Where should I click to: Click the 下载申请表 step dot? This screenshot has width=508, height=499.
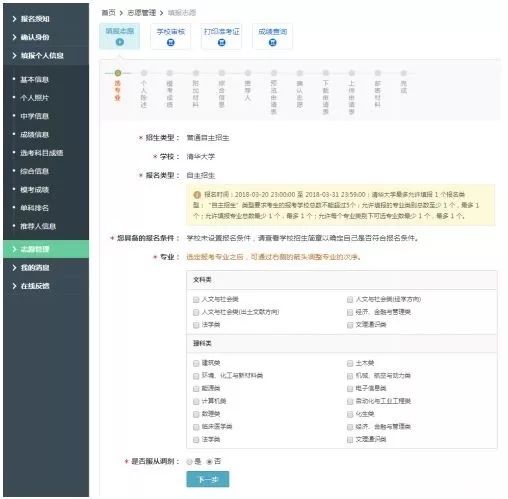326,73
